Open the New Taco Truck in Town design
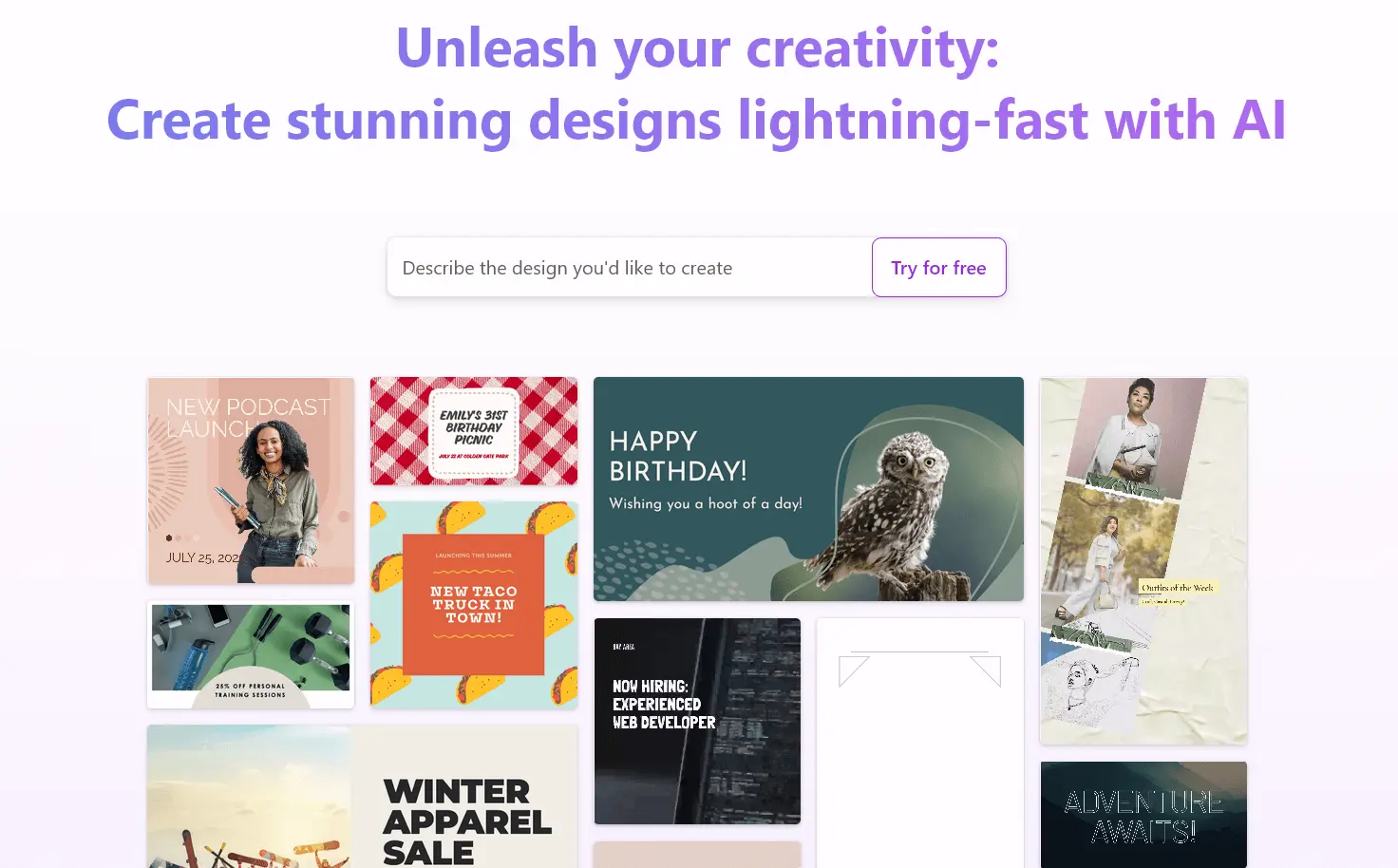The image size is (1398, 868). coord(474,604)
